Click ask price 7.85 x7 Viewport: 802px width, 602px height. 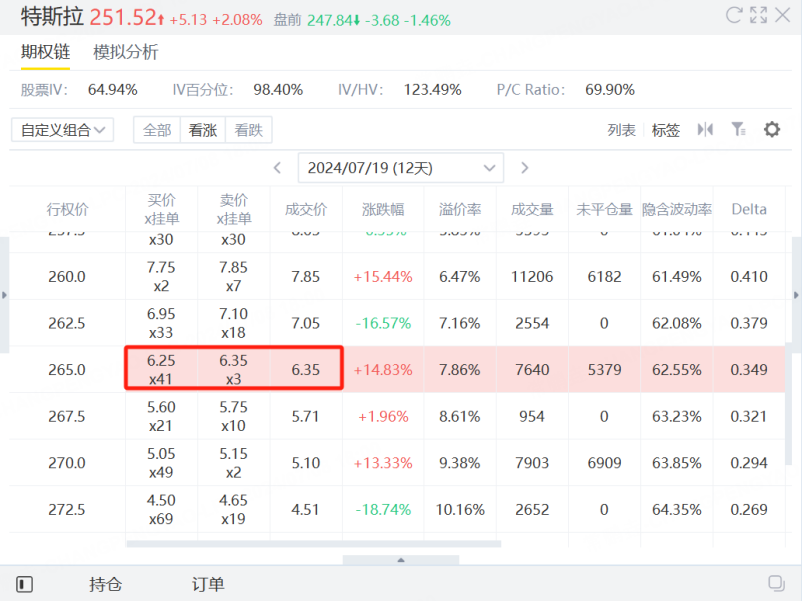pyautogui.click(x=233, y=276)
